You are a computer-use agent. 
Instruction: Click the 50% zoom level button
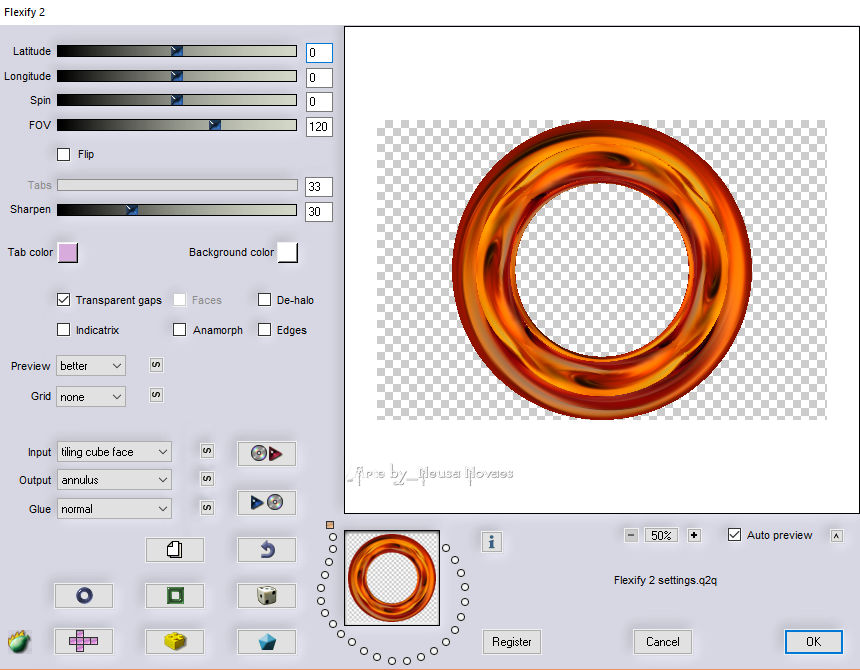pyautogui.click(x=661, y=535)
